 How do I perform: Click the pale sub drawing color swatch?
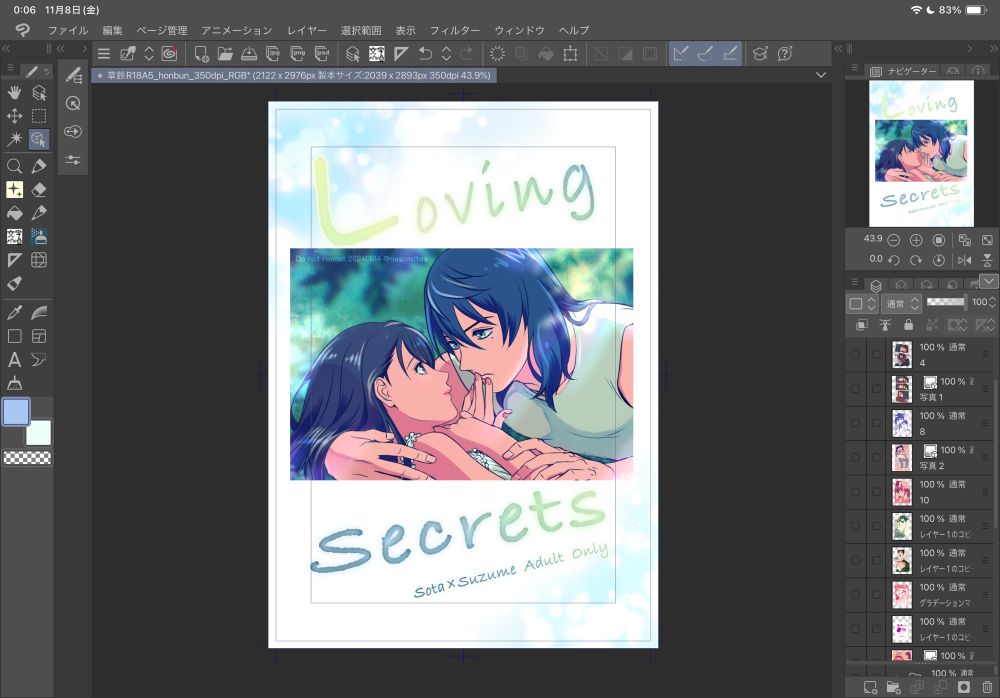coord(38,433)
